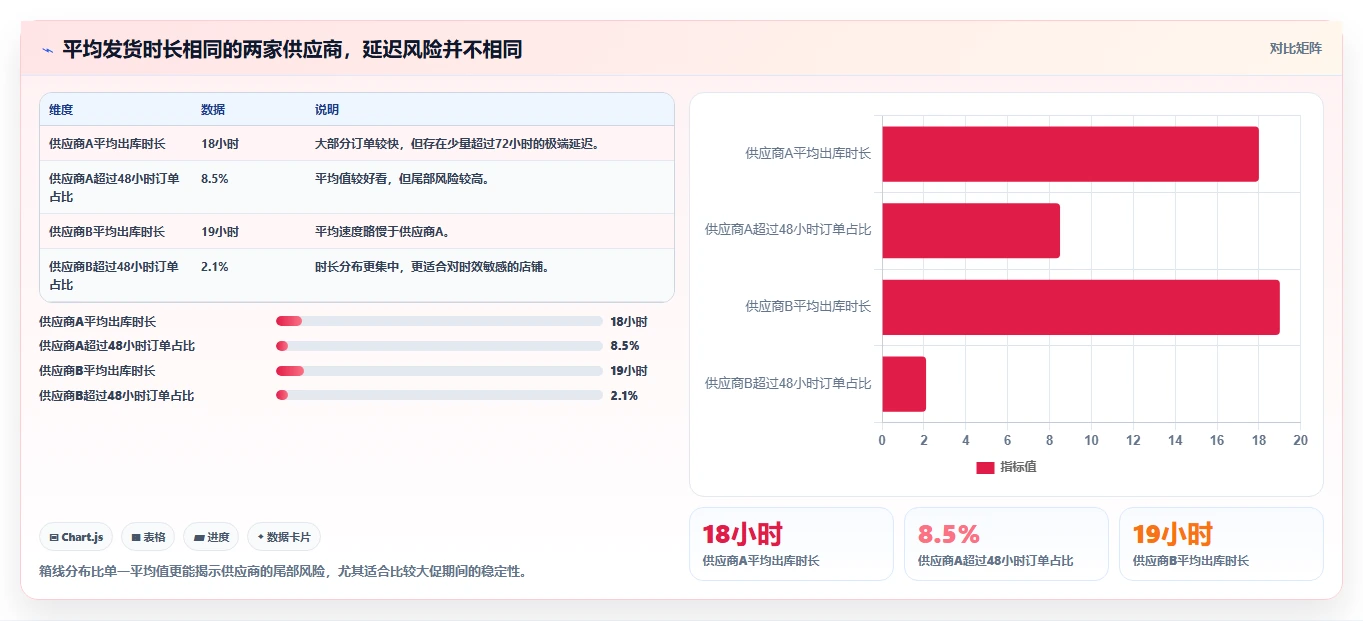1363x621 pixels.
Task: Click the 指标值 legend color swatch
Action: pyautogui.click(x=985, y=467)
